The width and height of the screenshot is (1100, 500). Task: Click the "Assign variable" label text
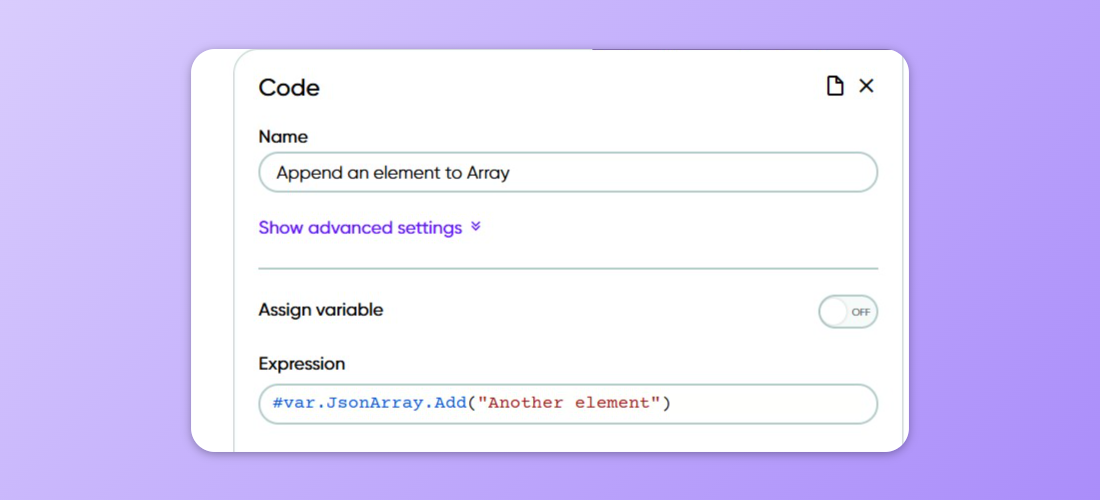320,310
